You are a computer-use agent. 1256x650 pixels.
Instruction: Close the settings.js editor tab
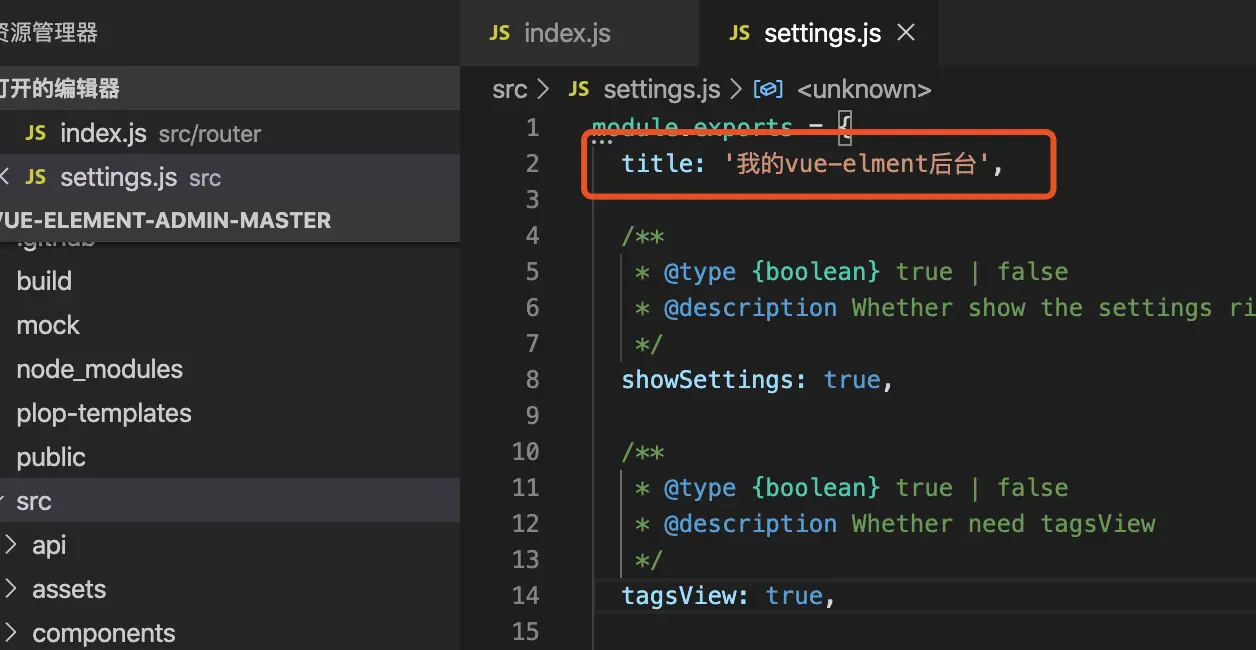(x=906, y=33)
